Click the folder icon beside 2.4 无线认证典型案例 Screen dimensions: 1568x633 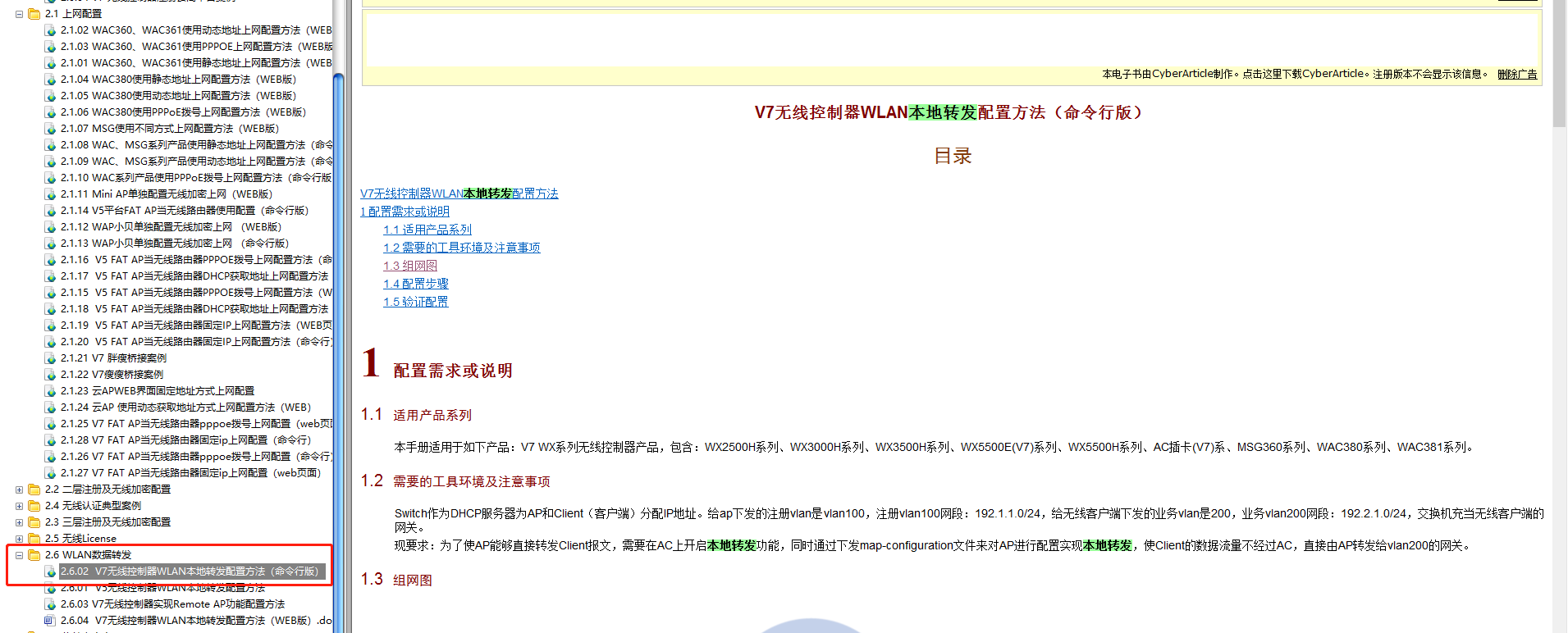[34, 506]
